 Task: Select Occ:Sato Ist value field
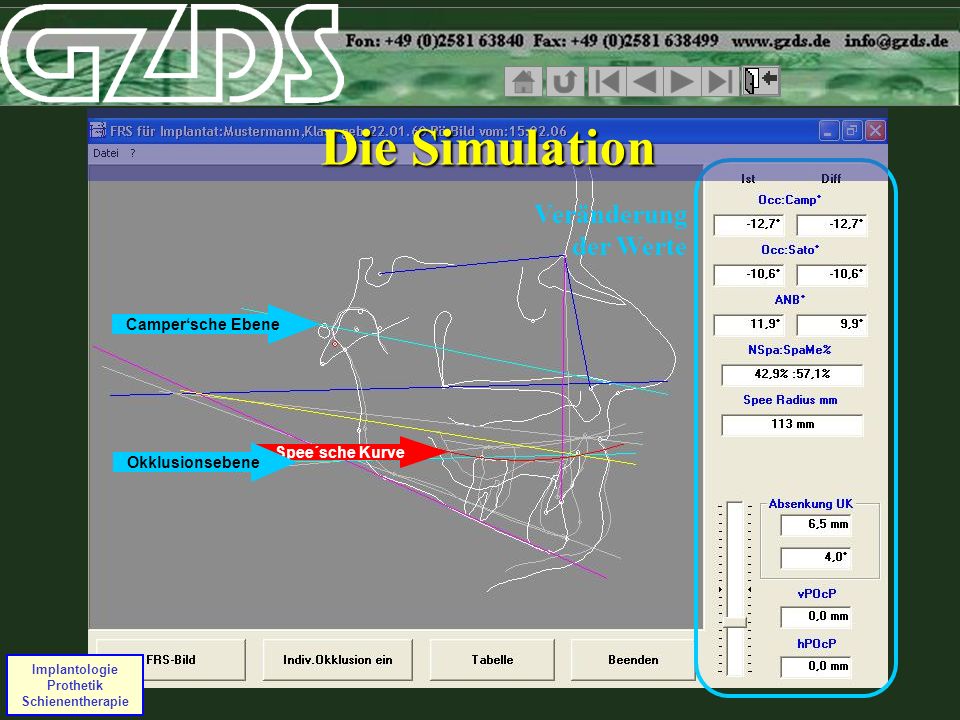tap(748, 274)
